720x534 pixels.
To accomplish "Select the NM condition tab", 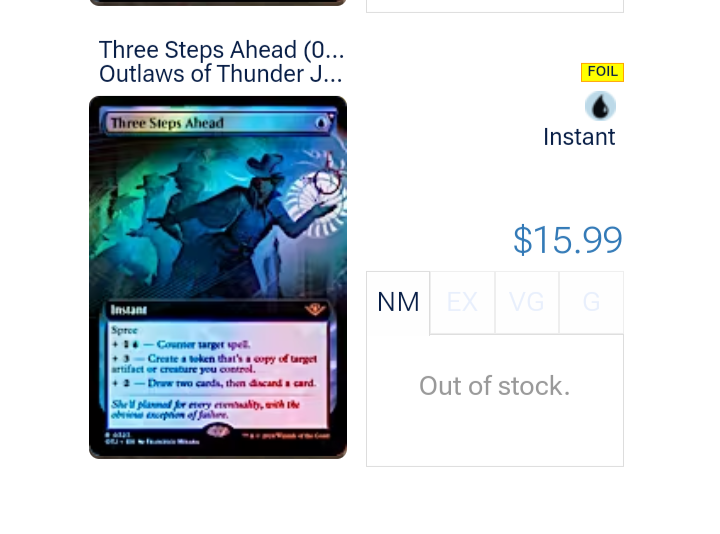I will click(398, 303).
